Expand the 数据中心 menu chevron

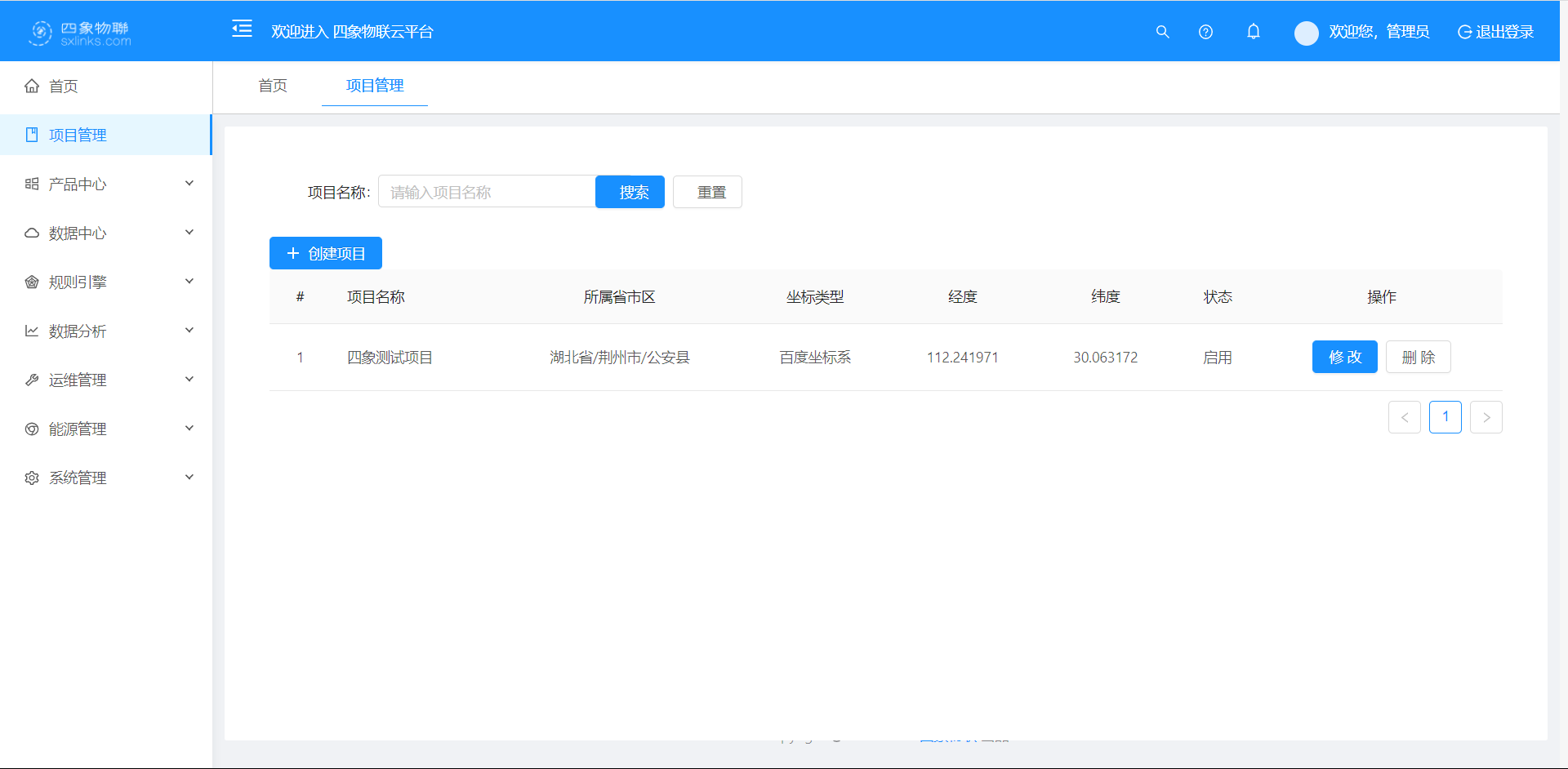189,232
